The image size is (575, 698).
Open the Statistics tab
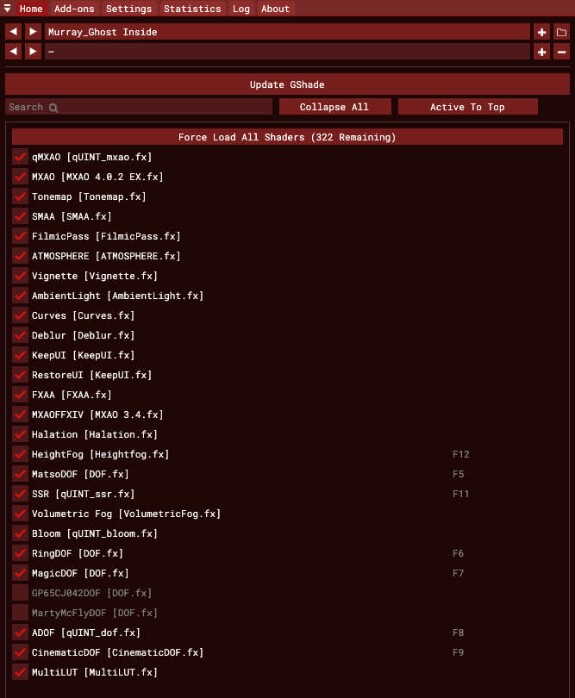pyautogui.click(x=192, y=8)
